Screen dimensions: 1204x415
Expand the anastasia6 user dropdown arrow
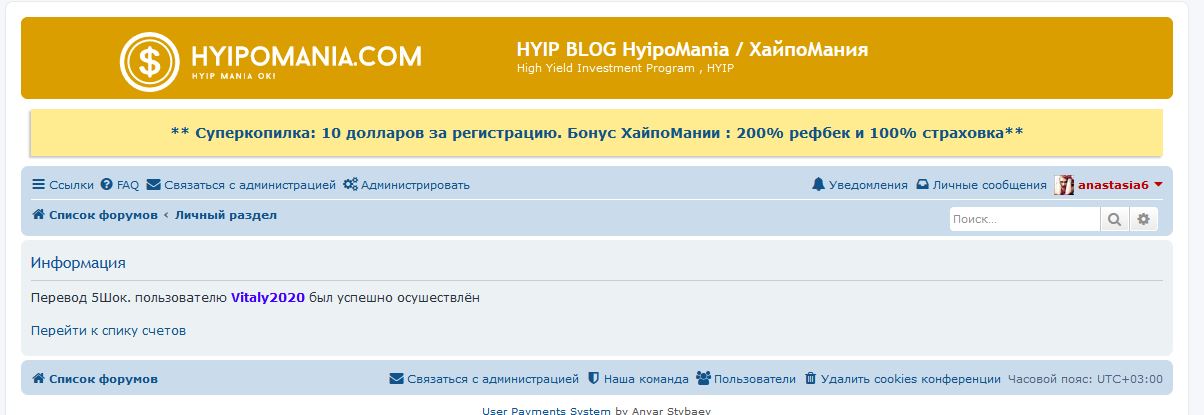[1158, 185]
